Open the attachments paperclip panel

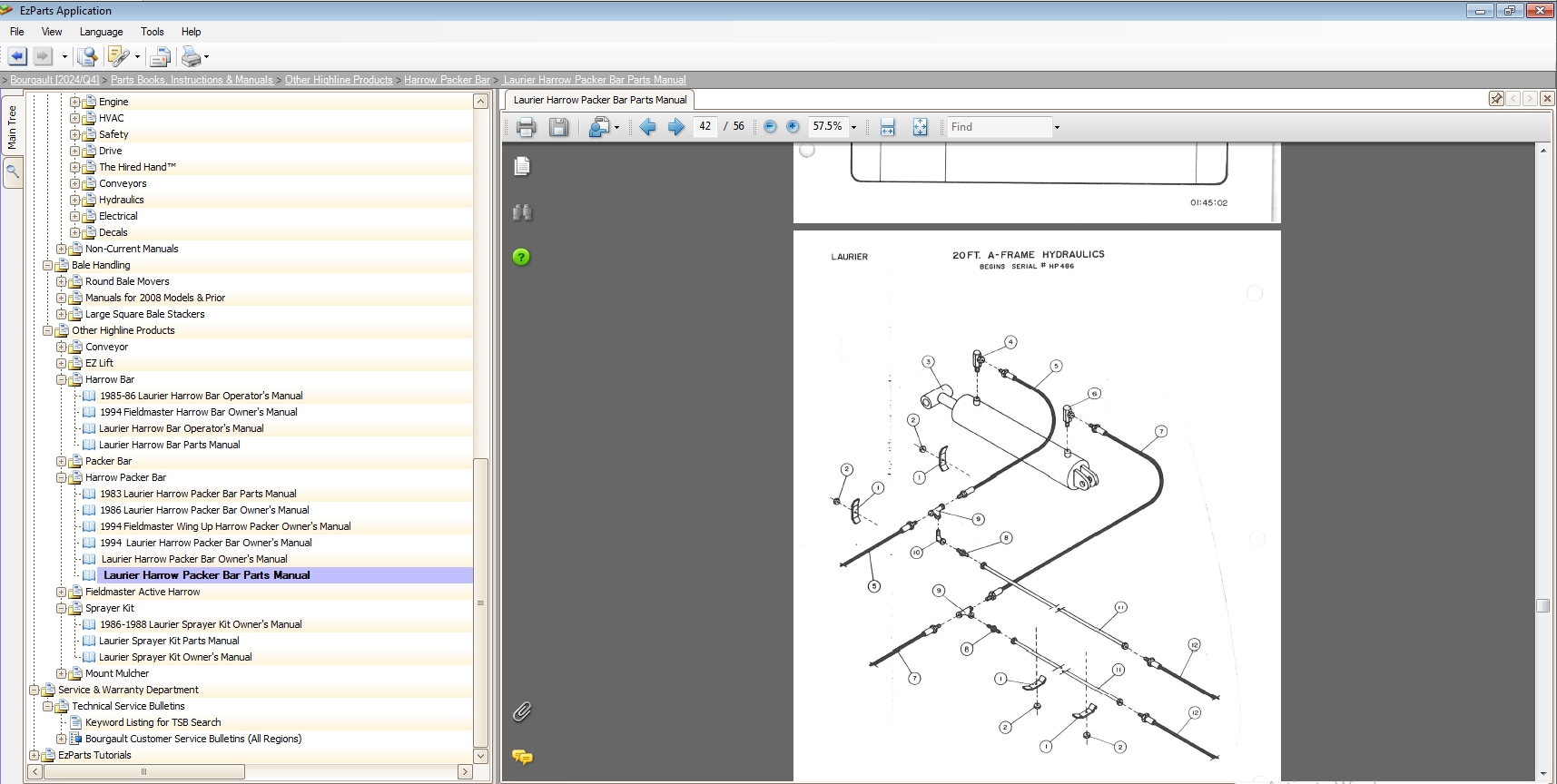tap(522, 711)
